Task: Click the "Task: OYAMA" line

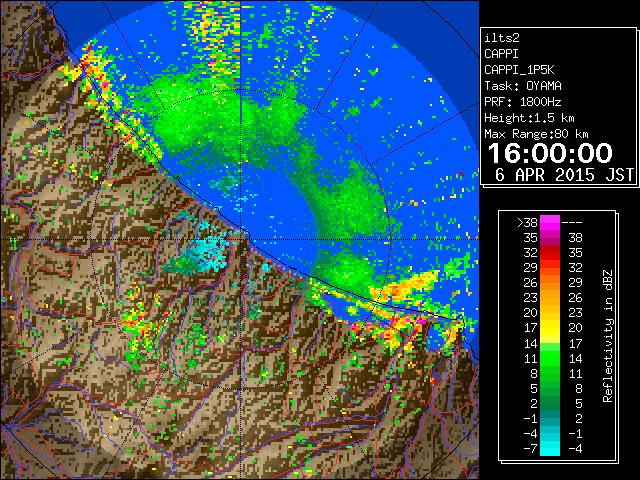Action: (523, 86)
